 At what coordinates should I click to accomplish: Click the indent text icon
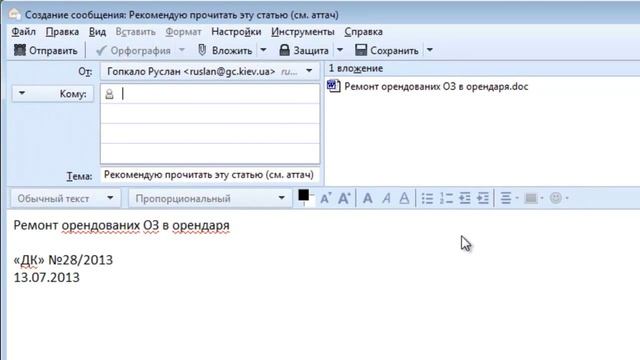(x=483, y=198)
